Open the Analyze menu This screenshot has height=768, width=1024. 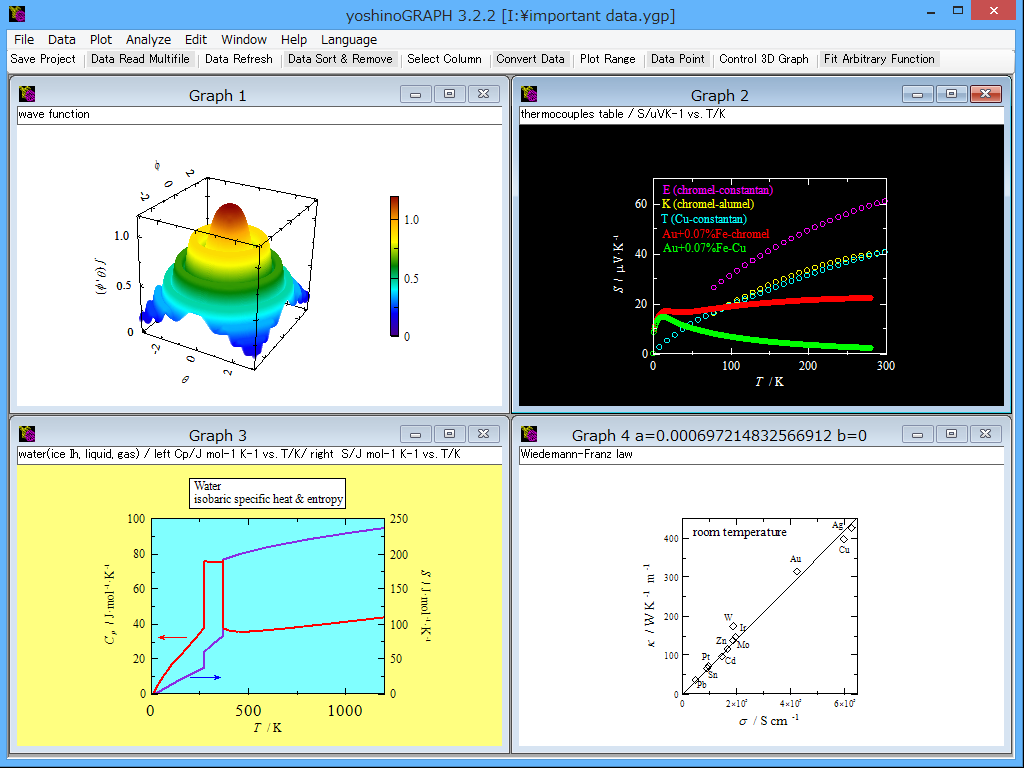pyautogui.click(x=148, y=40)
